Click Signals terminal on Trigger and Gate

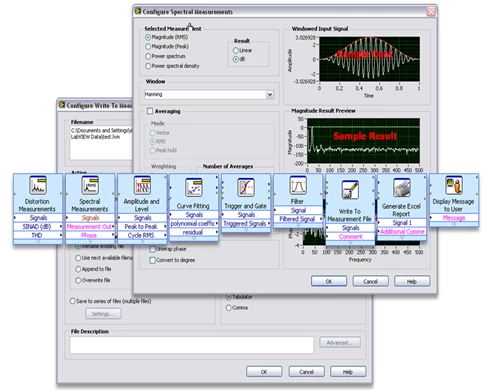click(x=246, y=215)
